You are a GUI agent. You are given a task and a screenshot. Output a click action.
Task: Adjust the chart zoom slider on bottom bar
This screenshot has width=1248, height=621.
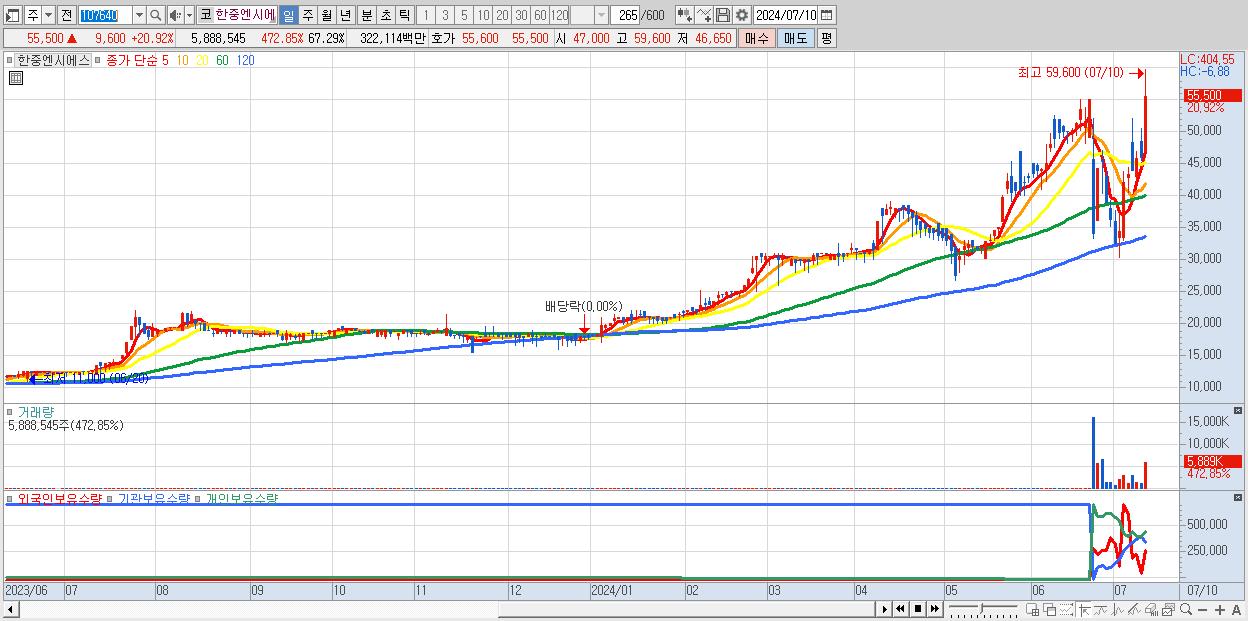982,609
